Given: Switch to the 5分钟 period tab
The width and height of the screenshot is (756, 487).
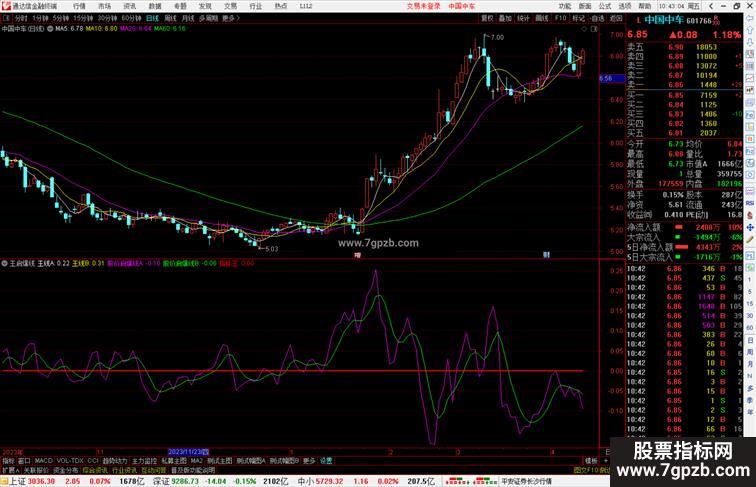Looking at the screenshot, I should pos(61,18).
